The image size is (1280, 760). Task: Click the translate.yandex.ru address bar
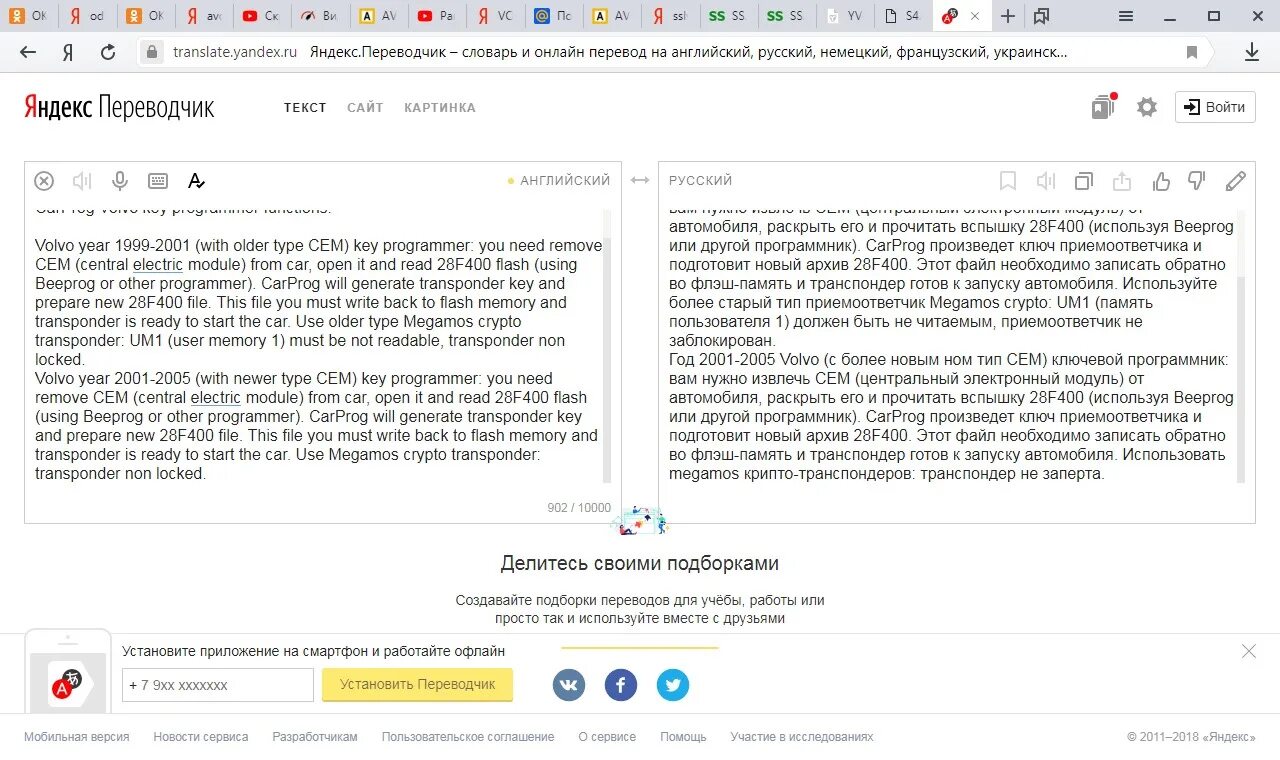235,52
